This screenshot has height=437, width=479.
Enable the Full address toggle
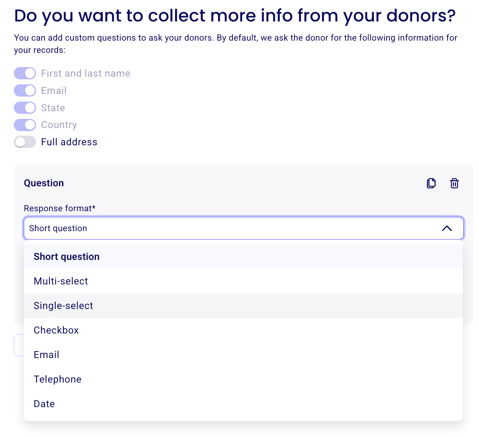25,142
